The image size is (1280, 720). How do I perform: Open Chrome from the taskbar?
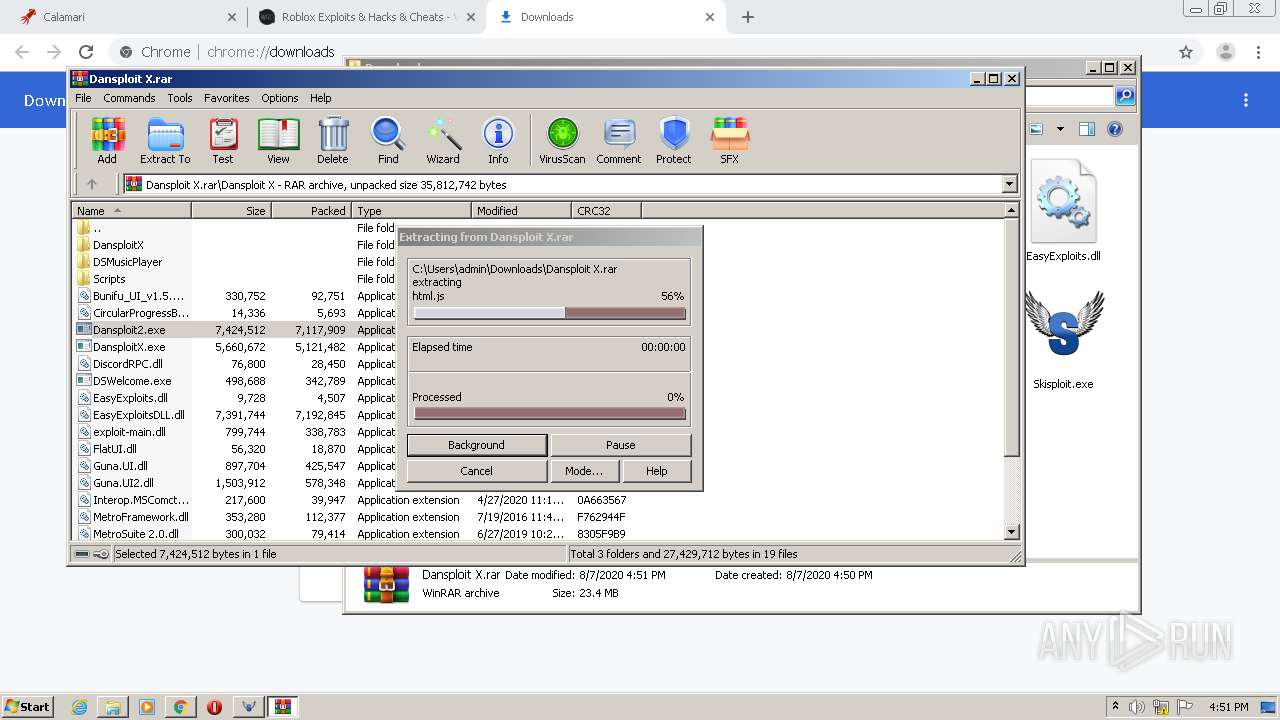click(x=180, y=707)
